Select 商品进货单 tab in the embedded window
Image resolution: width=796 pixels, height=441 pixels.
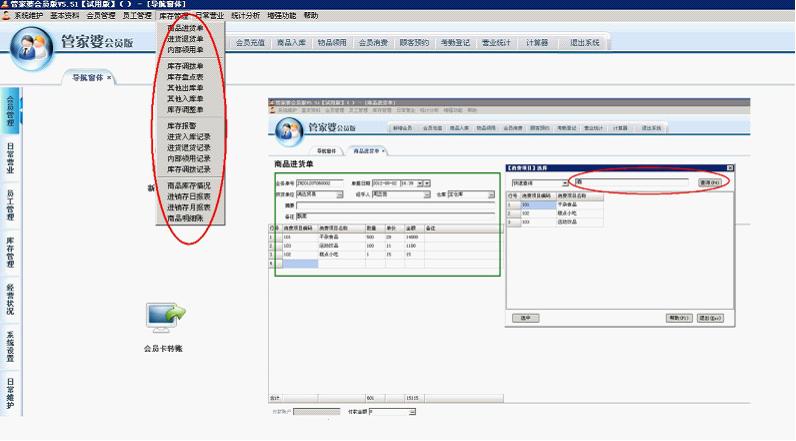point(366,151)
